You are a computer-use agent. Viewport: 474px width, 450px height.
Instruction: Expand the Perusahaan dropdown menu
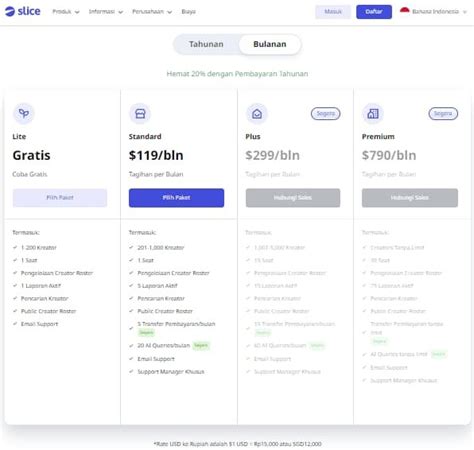coord(152,12)
